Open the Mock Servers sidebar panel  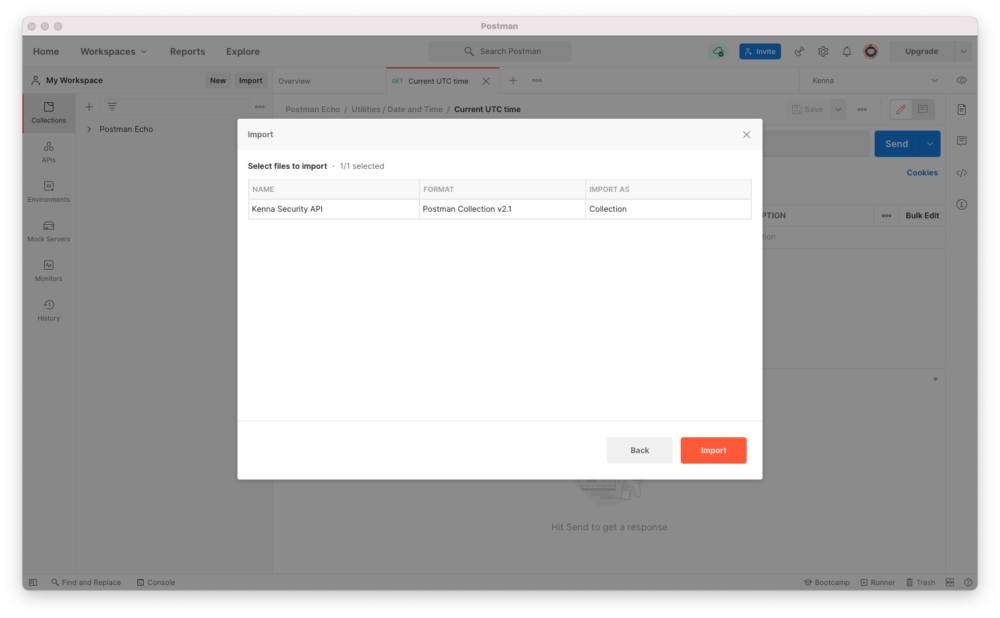(48, 232)
